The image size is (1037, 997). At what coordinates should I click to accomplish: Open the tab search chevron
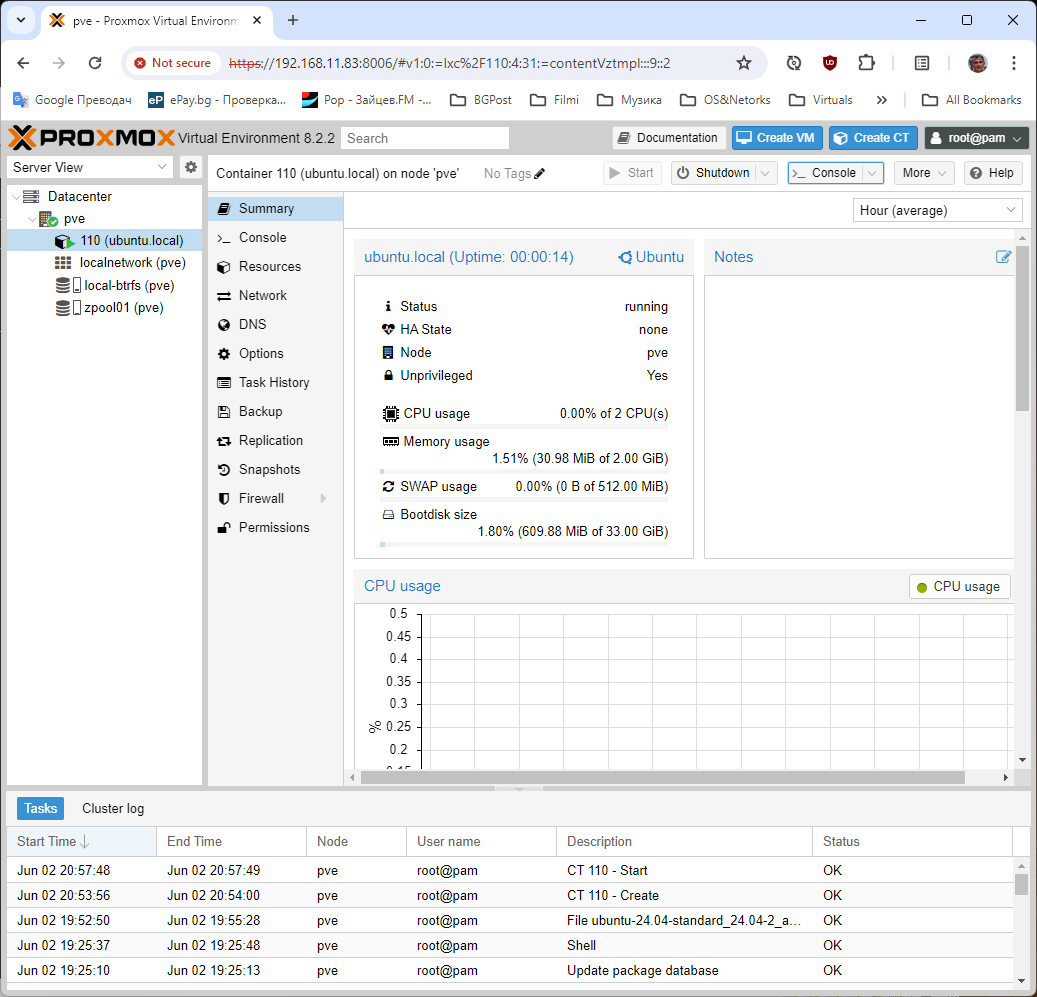point(21,20)
